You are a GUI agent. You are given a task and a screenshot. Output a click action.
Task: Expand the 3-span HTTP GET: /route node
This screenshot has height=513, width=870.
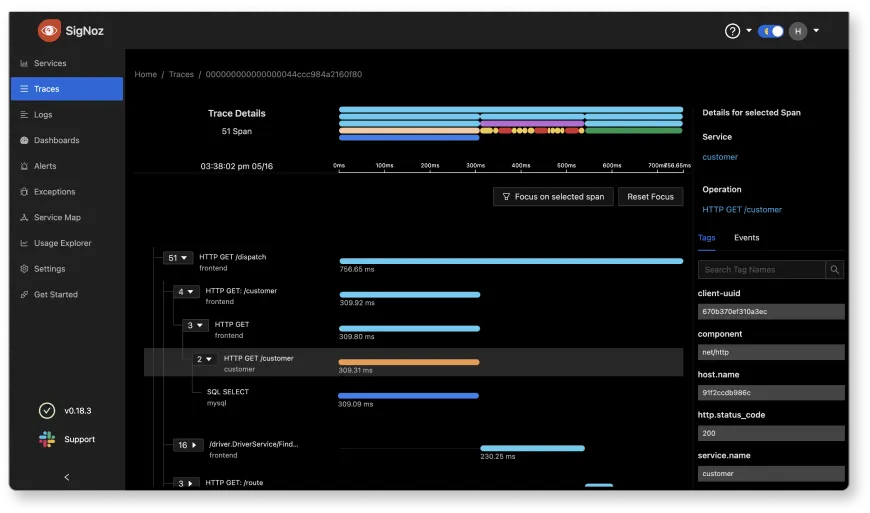click(x=186, y=484)
